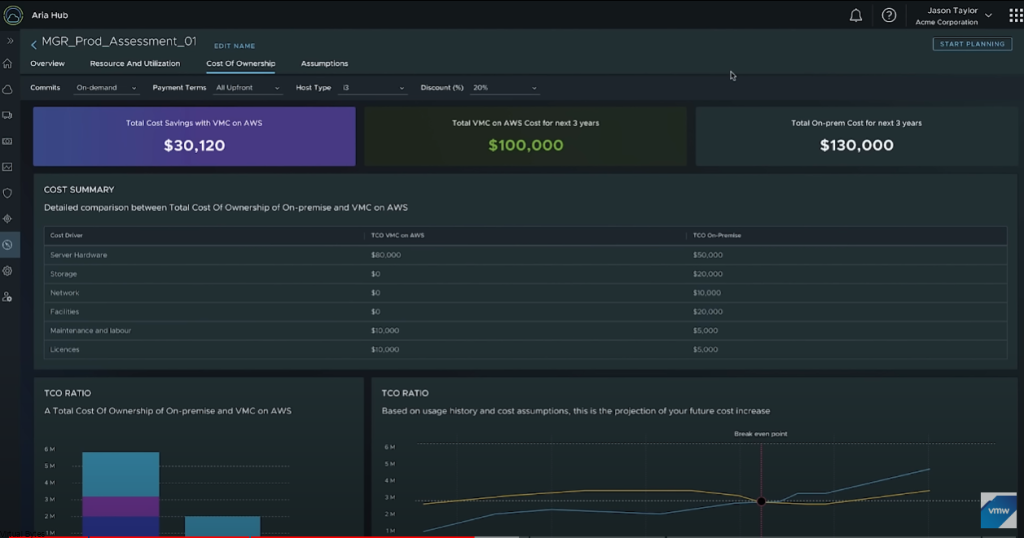Open the help question mark icon
Screen dimensions: 1024x538
889,15
